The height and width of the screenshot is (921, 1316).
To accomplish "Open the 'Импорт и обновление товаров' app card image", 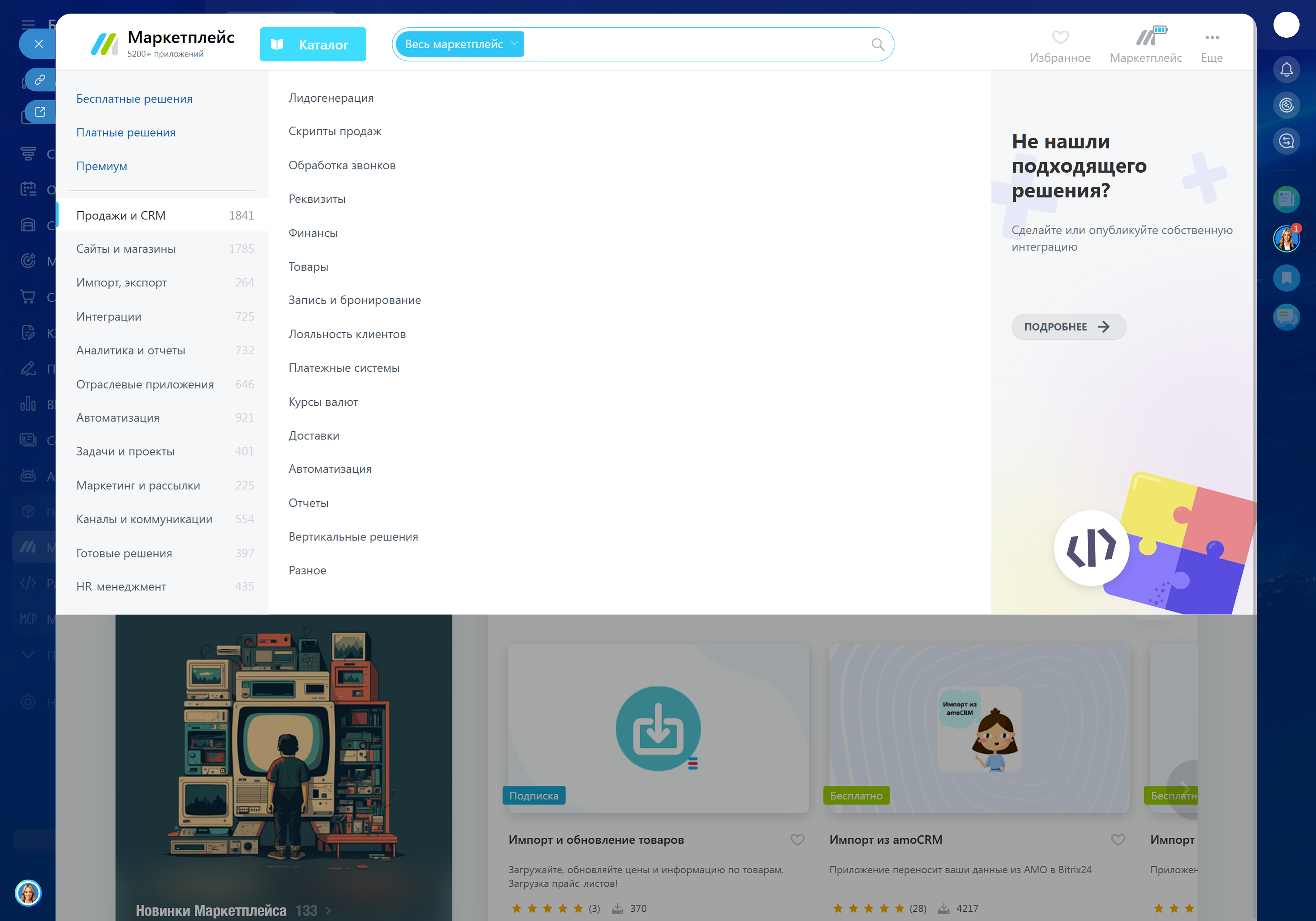I will (x=657, y=728).
